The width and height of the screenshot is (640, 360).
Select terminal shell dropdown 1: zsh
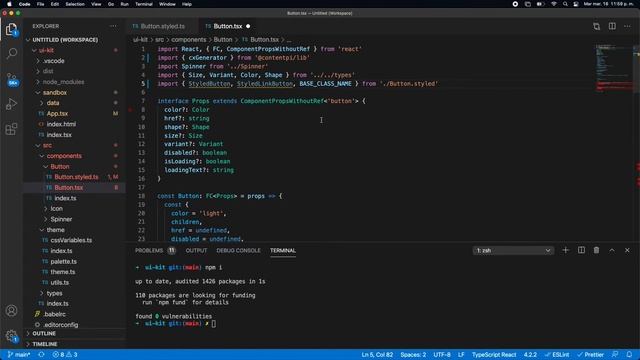pos(513,250)
